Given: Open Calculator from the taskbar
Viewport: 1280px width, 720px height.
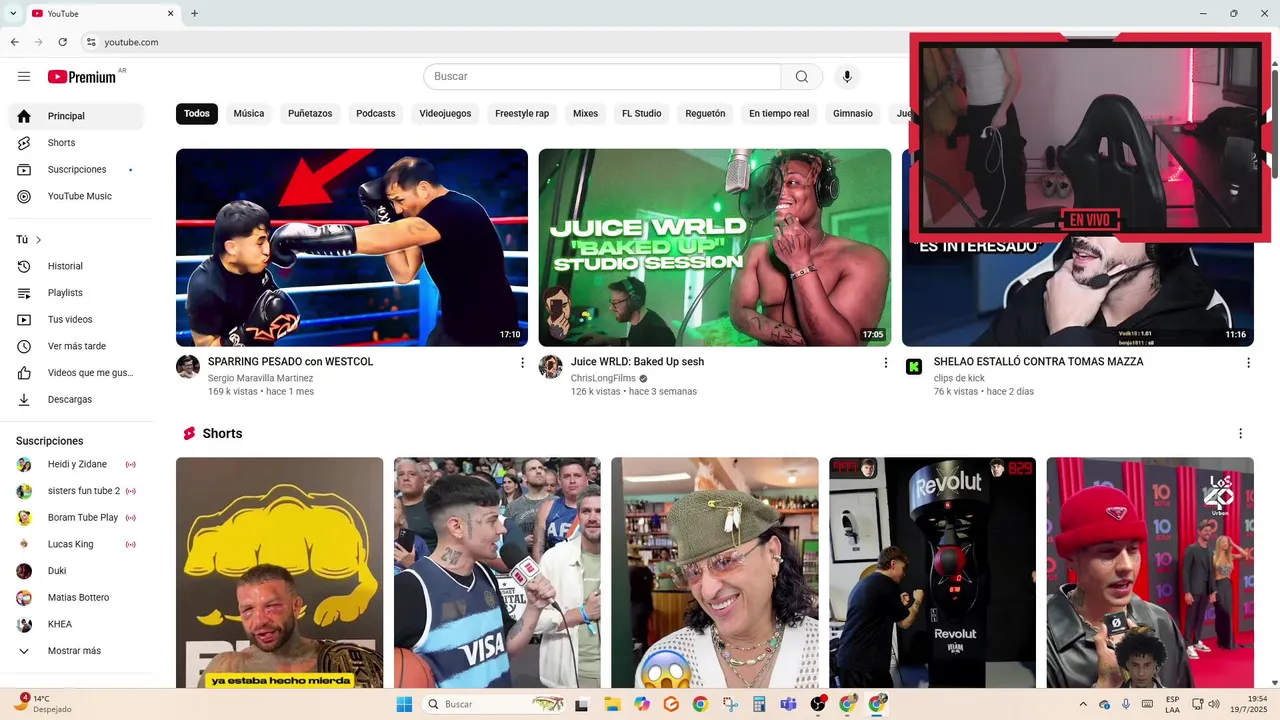Looking at the screenshot, I should point(759,704).
